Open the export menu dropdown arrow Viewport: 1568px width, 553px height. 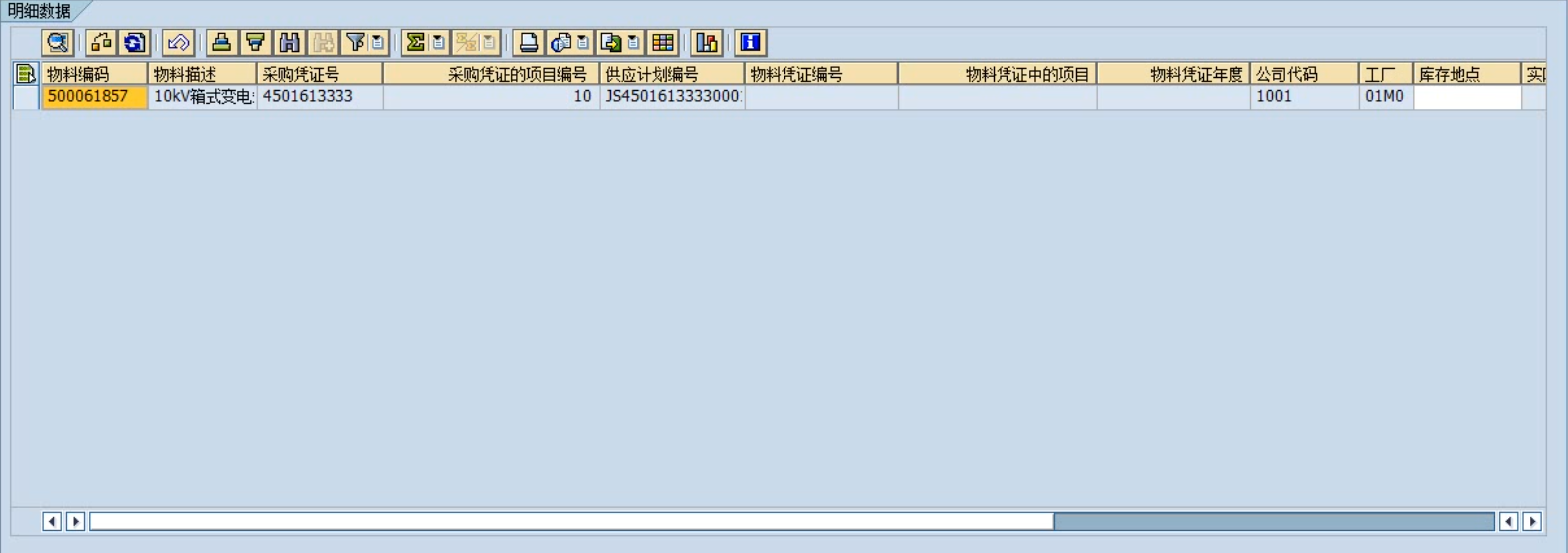click(633, 42)
